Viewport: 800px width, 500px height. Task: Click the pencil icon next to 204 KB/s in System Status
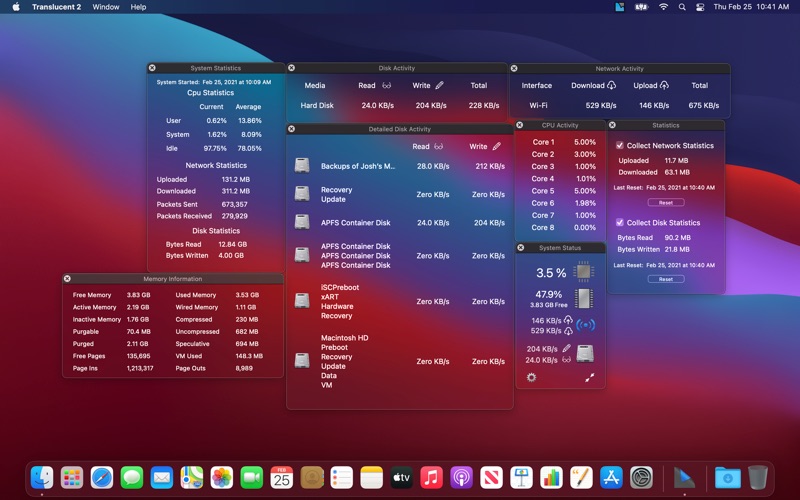point(566,348)
